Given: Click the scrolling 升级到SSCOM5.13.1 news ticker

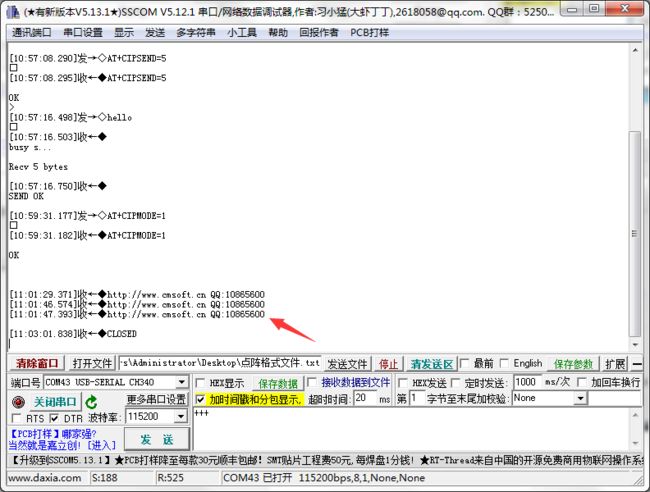Looking at the screenshot, I should (325, 460).
